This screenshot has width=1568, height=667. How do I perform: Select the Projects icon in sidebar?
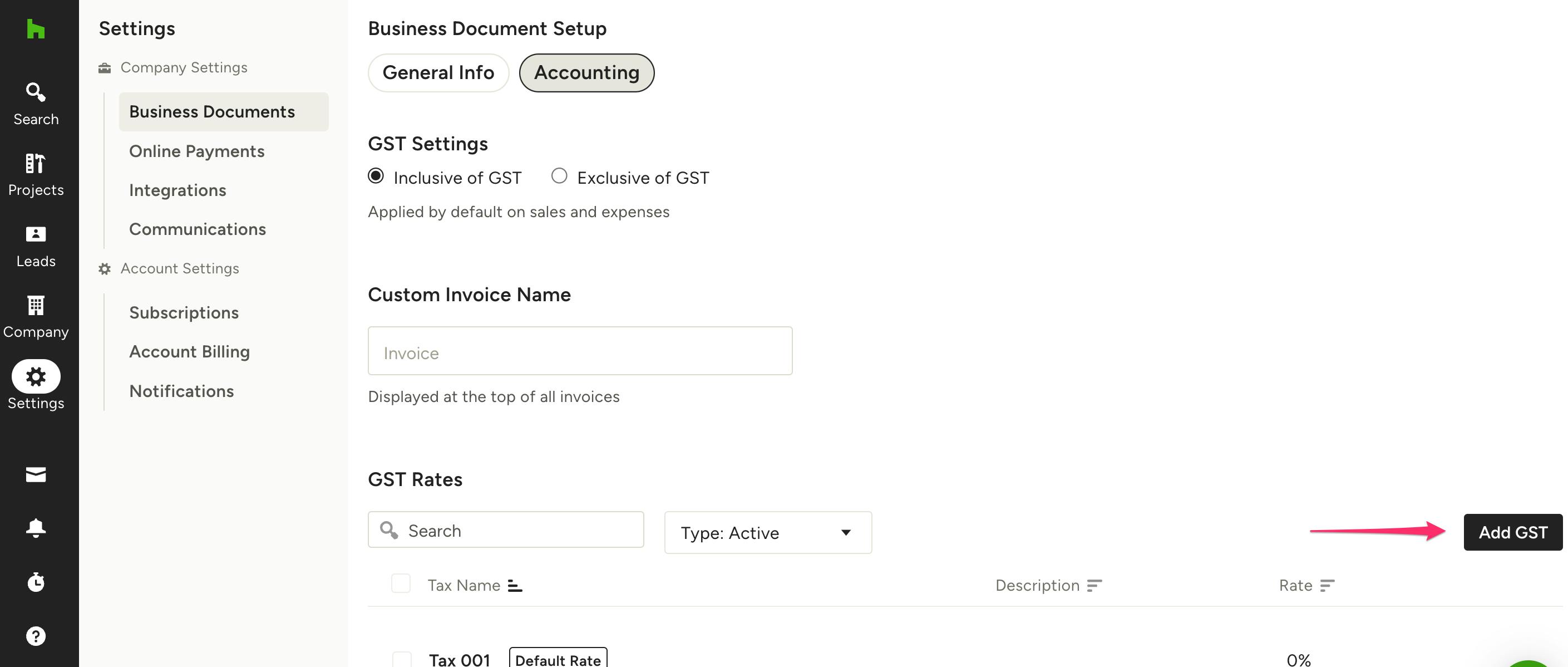point(36,174)
